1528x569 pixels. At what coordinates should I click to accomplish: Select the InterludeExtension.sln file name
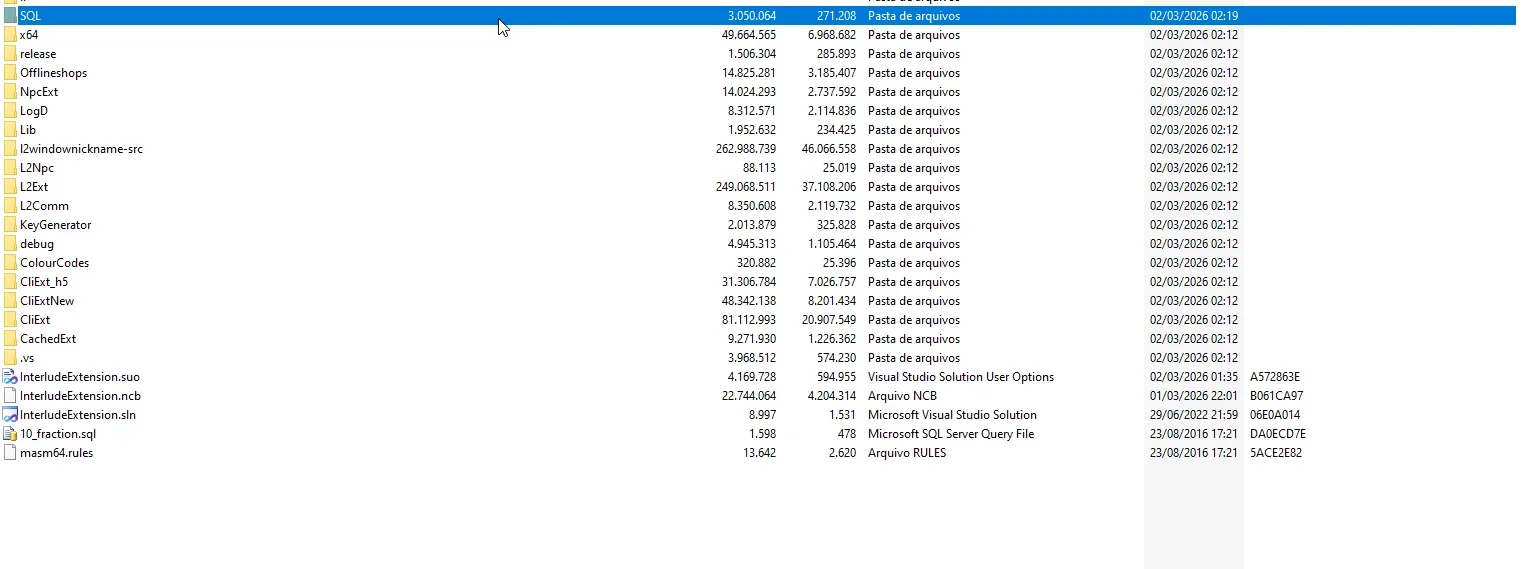(x=78, y=415)
